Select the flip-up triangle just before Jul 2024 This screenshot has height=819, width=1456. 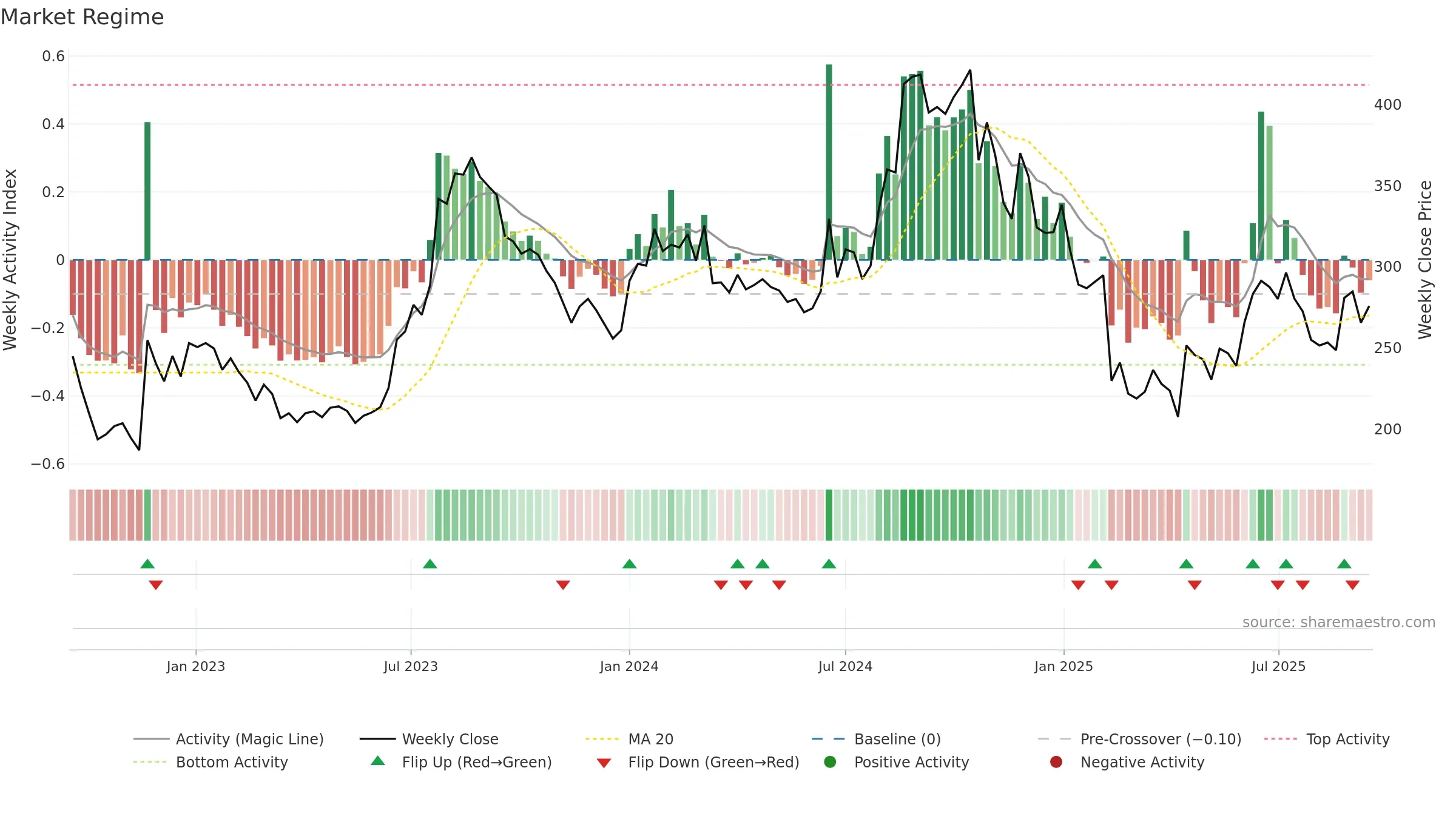(x=829, y=564)
